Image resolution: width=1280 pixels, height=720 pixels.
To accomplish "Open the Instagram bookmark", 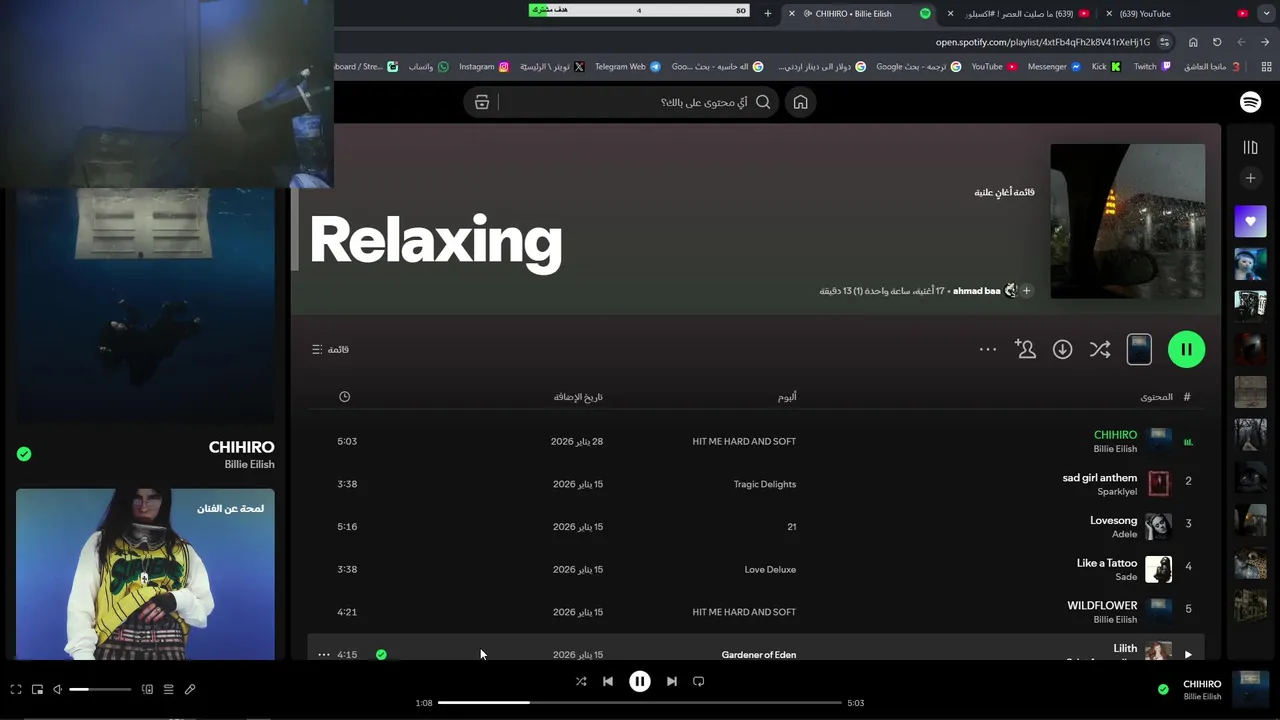I will [x=484, y=66].
